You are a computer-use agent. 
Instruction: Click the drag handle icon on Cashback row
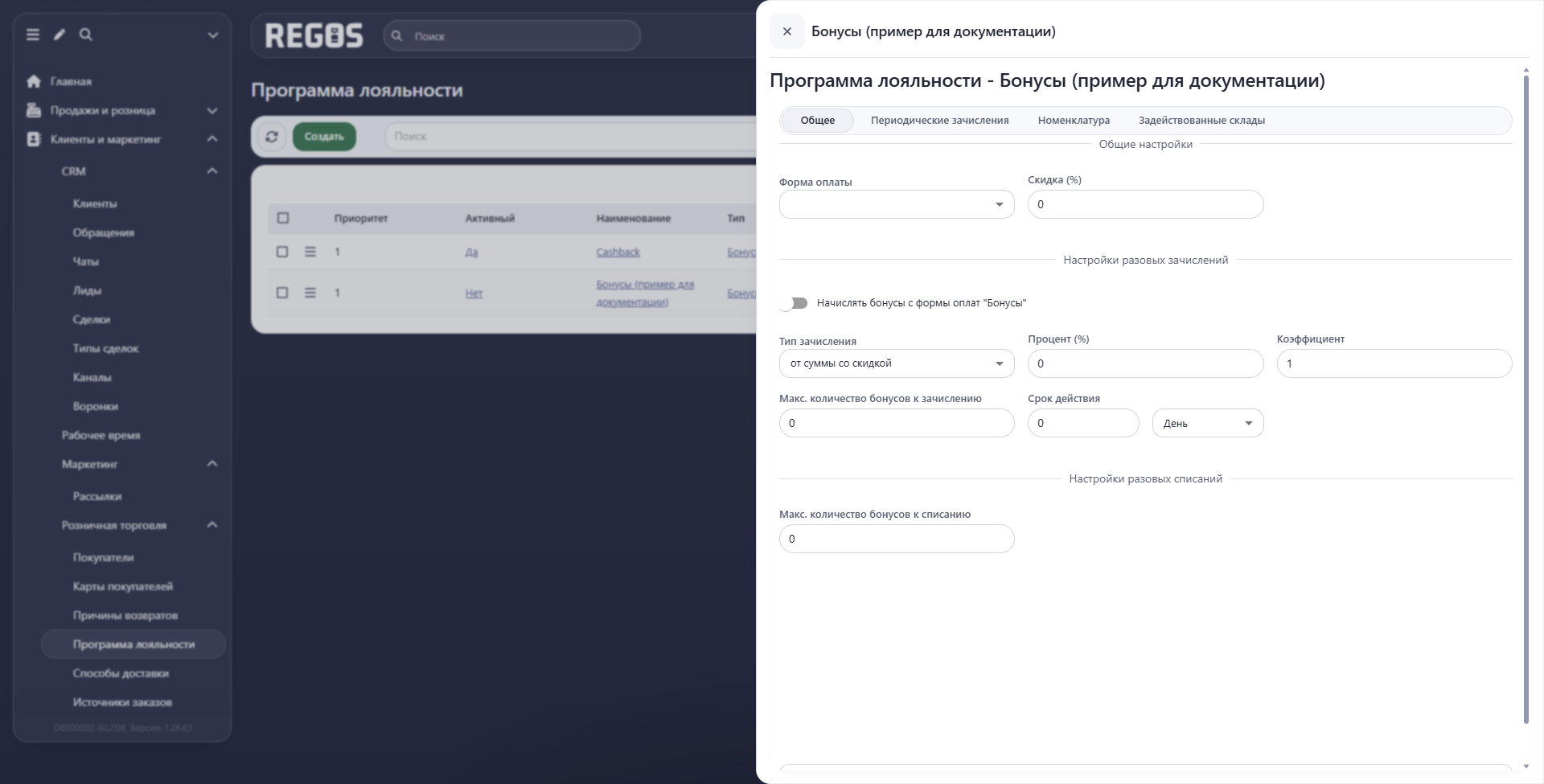point(310,252)
